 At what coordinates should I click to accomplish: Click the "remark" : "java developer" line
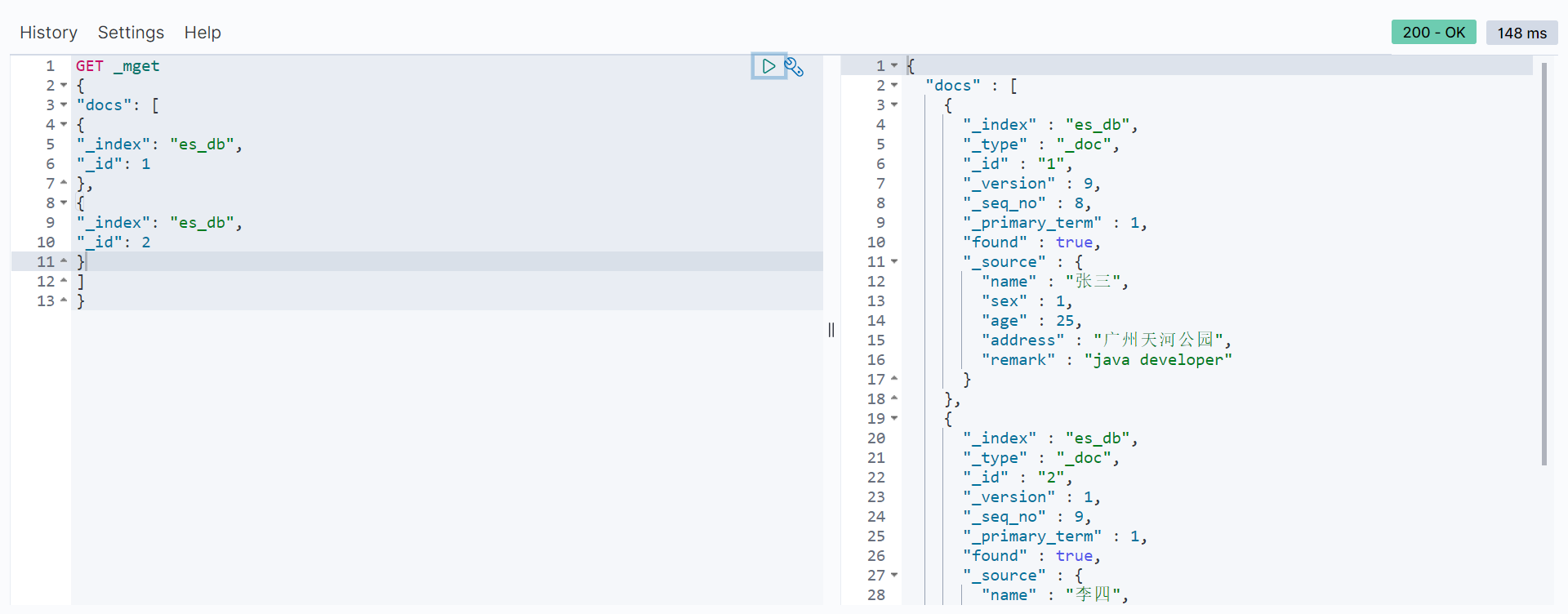click(x=1107, y=360)
